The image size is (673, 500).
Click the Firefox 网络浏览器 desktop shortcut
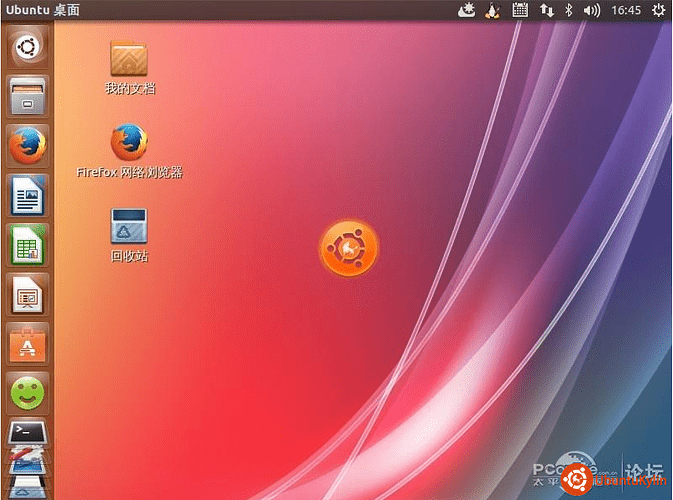tap(129, 144)
